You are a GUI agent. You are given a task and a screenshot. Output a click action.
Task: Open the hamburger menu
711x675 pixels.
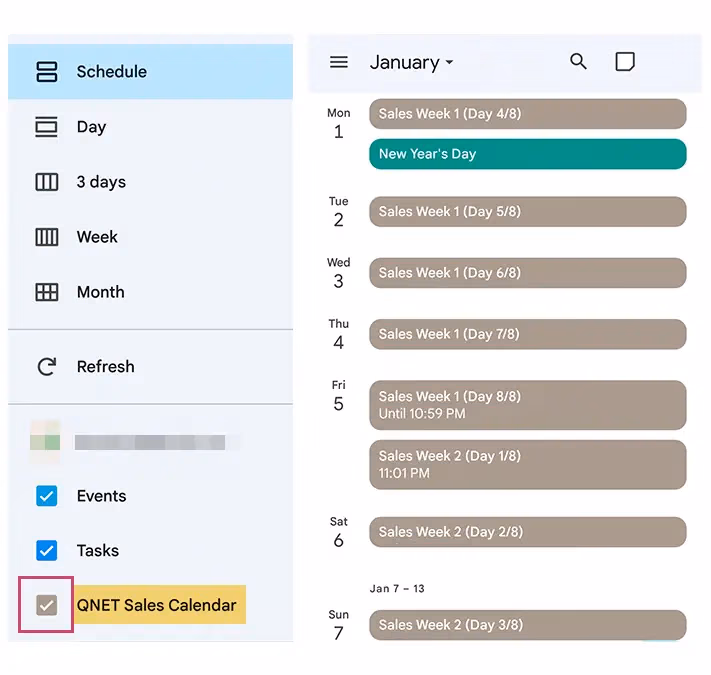point(339,62)
